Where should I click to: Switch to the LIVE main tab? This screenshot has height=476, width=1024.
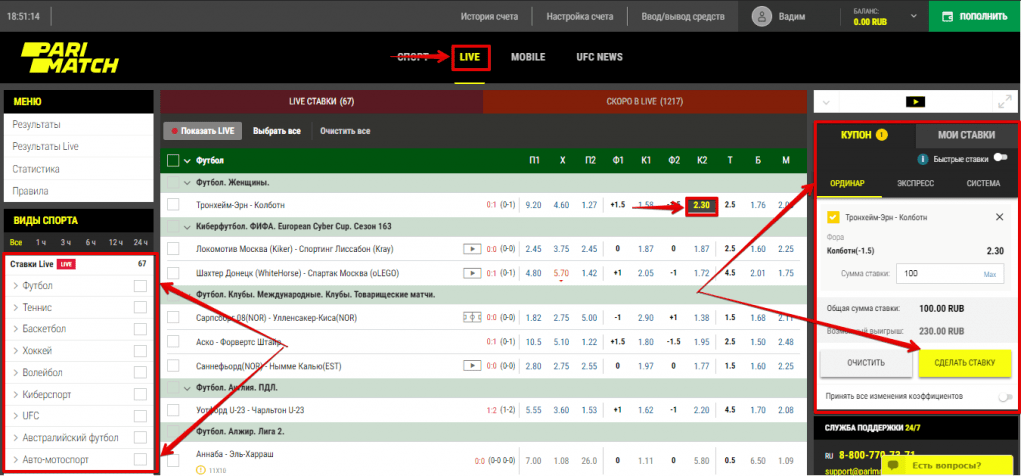(x=470, y=57)
